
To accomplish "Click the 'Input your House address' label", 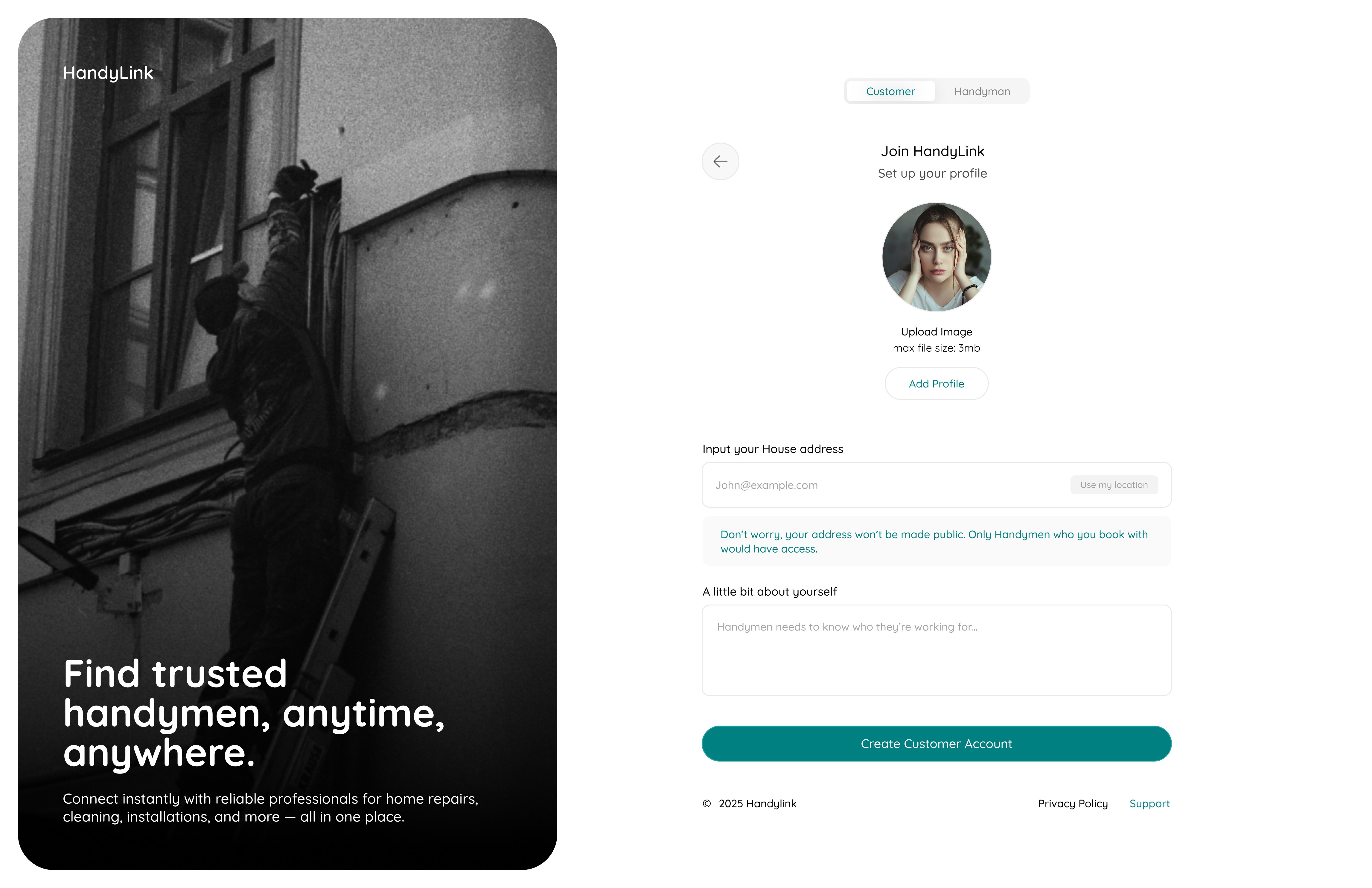I will click(x=773, y=449).
